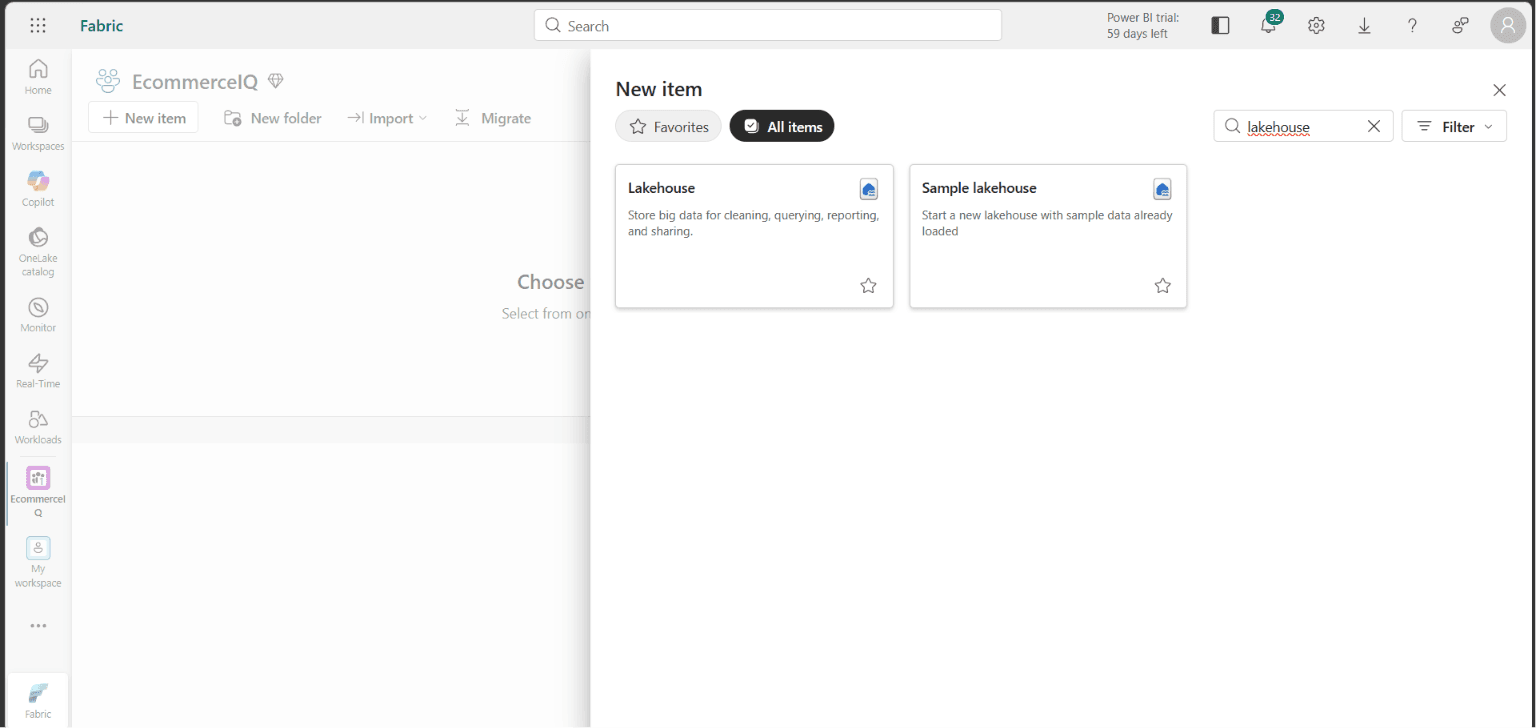Viewport: 1536px width, 728px height.
Task: Open OneLake catalog in the sidebar
Action: tap(38, 251)
